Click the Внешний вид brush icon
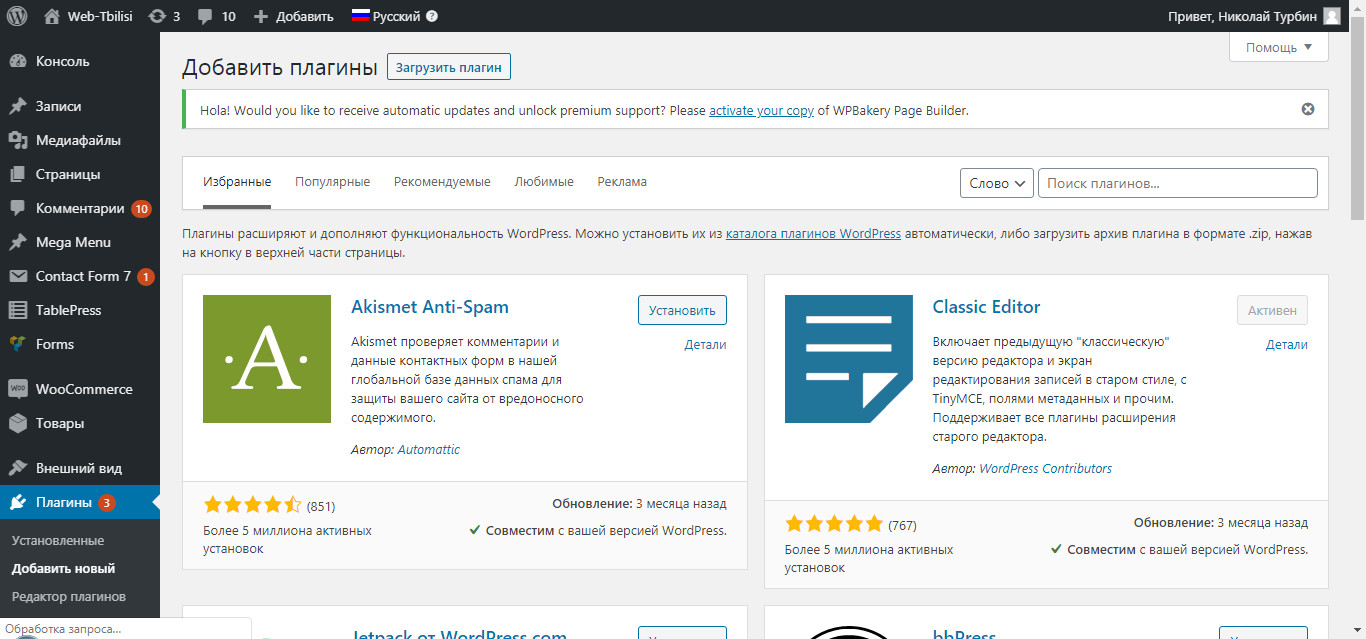 pos(18,468)
